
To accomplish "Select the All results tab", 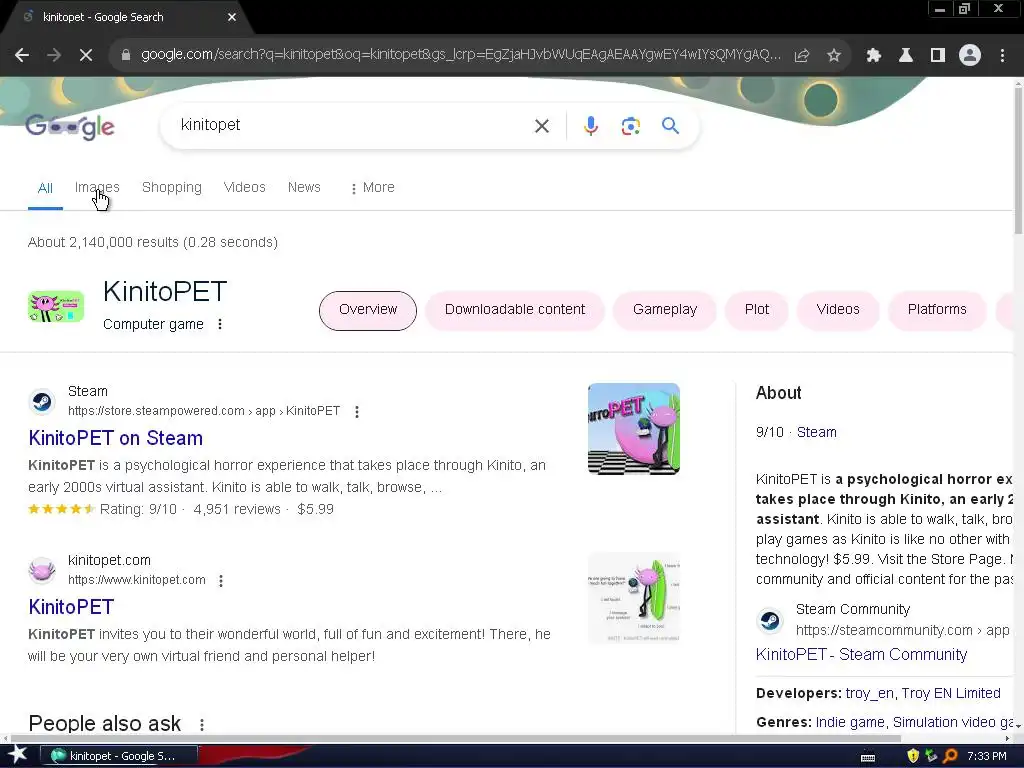I will [x=45, y=188].
